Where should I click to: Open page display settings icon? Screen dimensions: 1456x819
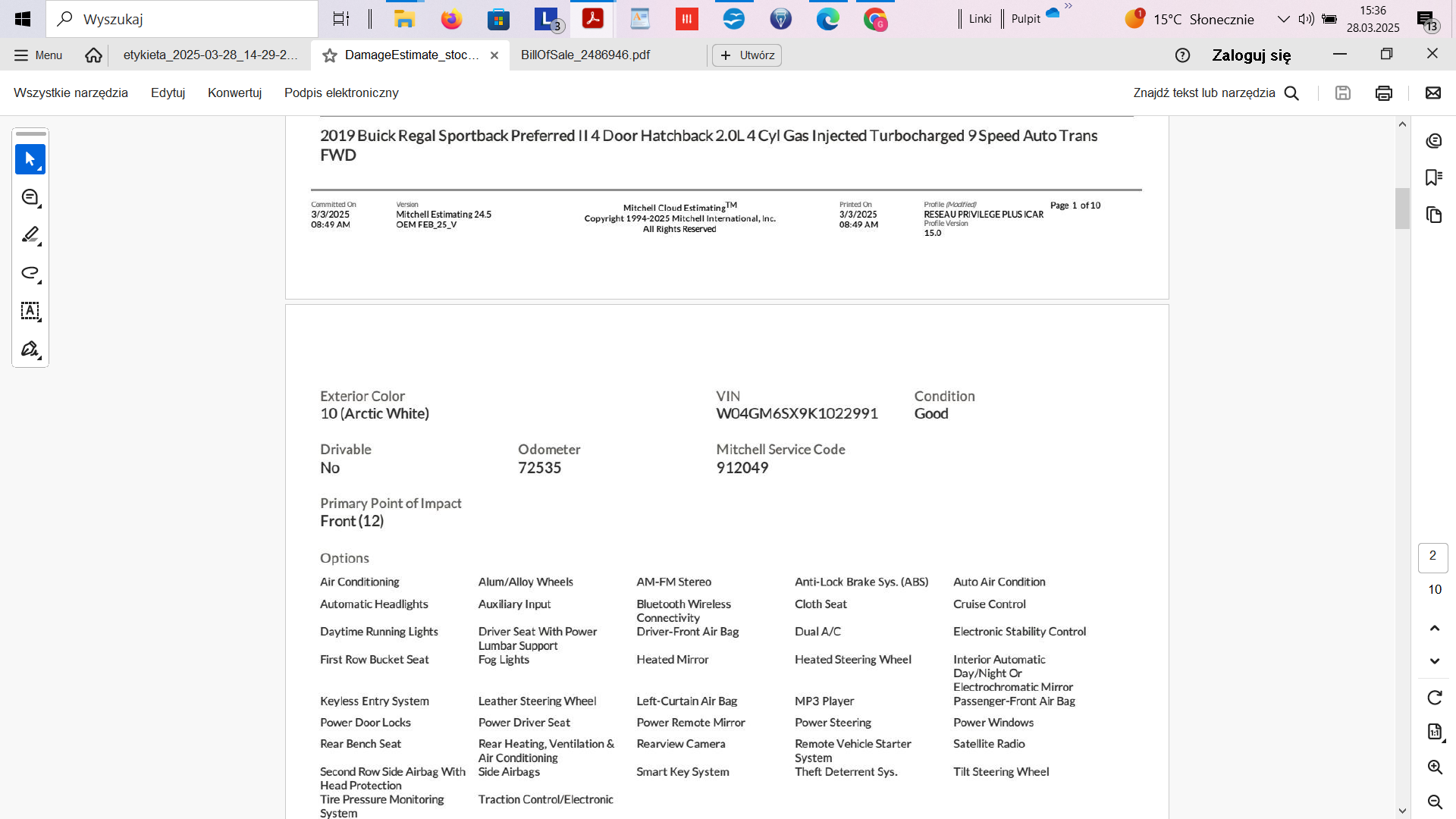pyautogui.click(x=1434, y=732)
